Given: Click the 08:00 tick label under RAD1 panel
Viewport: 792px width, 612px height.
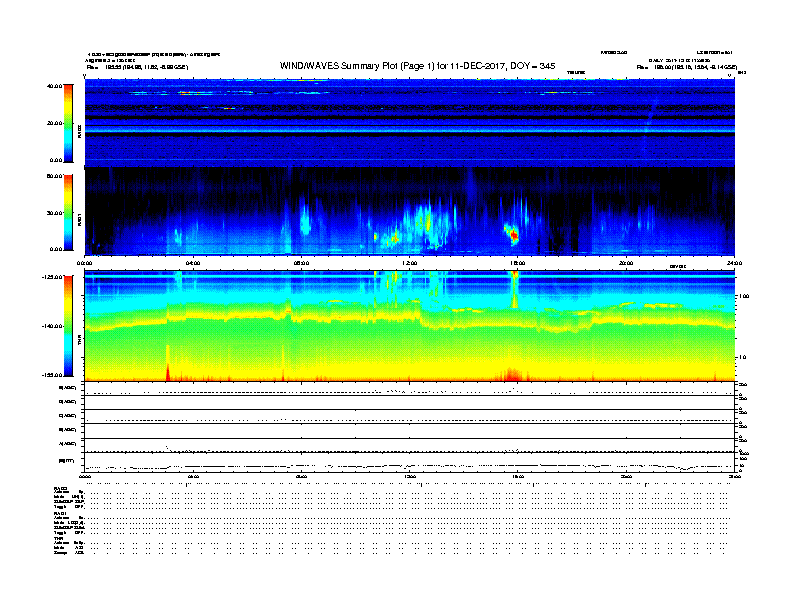Looking at the screenshot, I should [x=301, y=263].
